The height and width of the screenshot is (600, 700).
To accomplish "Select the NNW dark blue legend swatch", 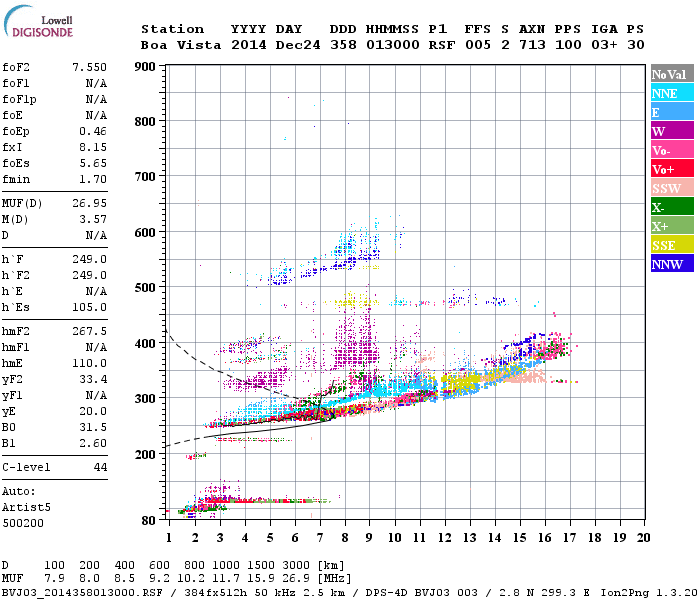I will coord(672,263).
